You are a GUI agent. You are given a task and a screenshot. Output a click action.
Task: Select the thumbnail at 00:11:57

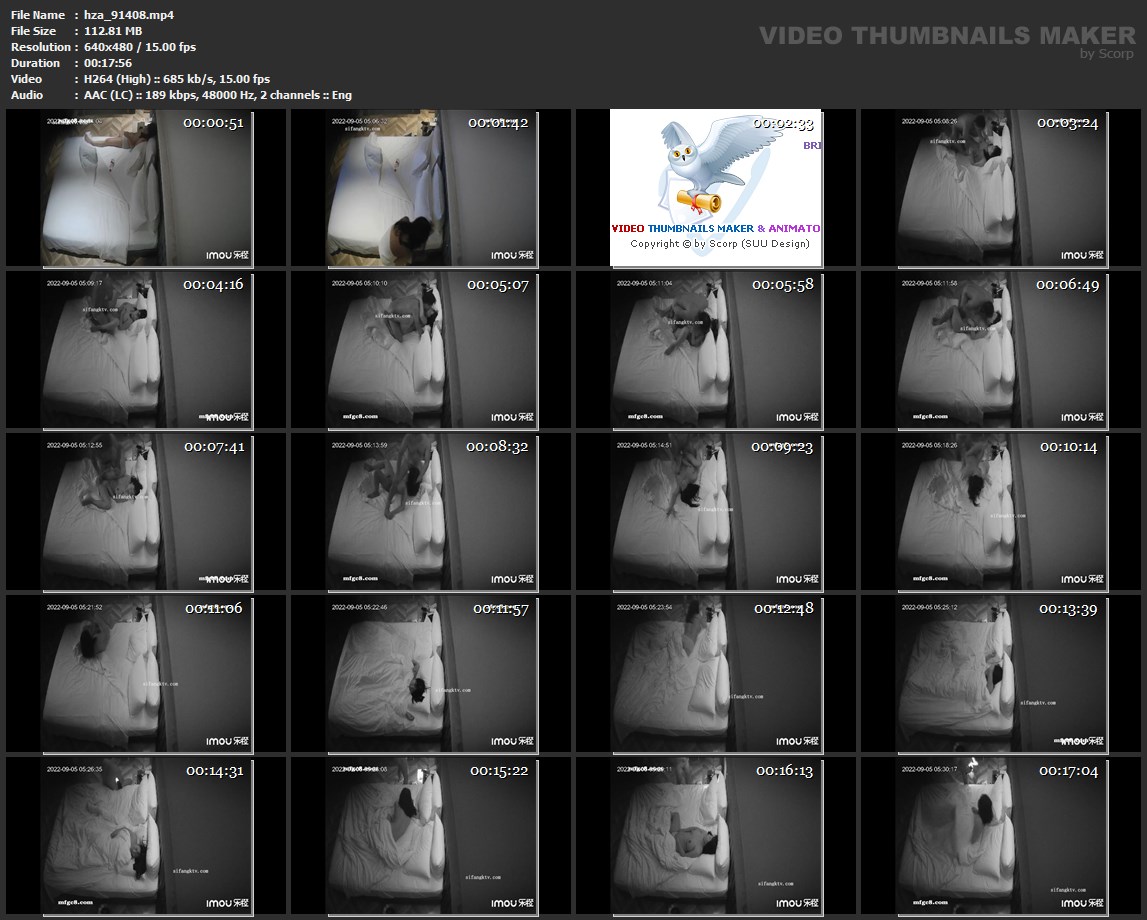tap(432, 674)
